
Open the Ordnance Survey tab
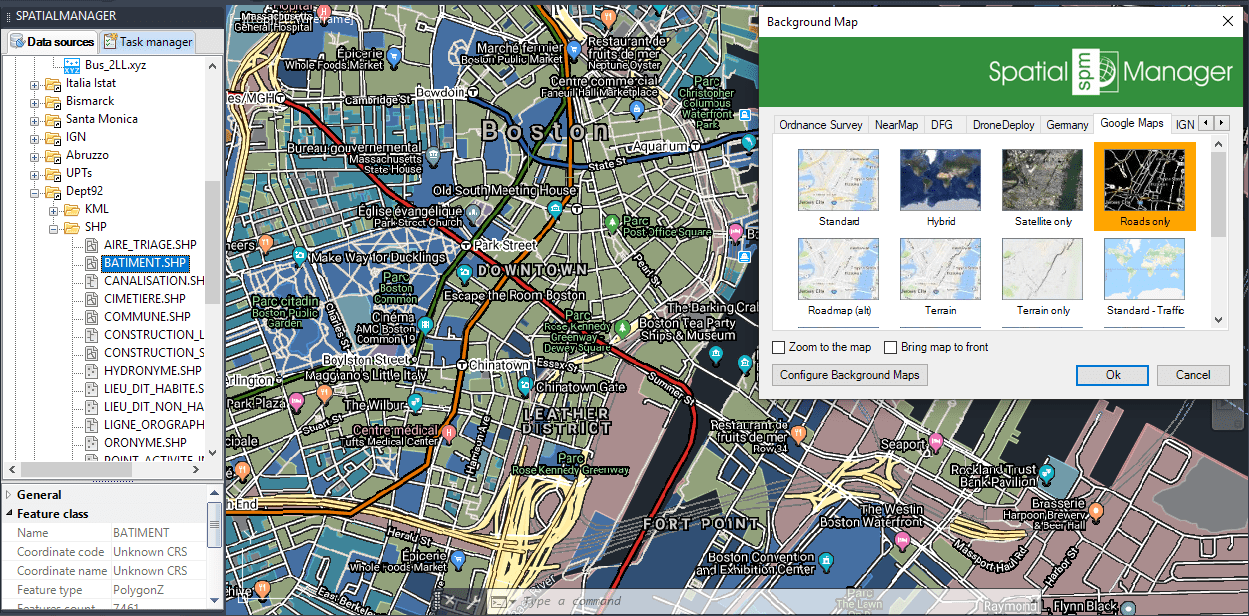[x=821, y=125]
